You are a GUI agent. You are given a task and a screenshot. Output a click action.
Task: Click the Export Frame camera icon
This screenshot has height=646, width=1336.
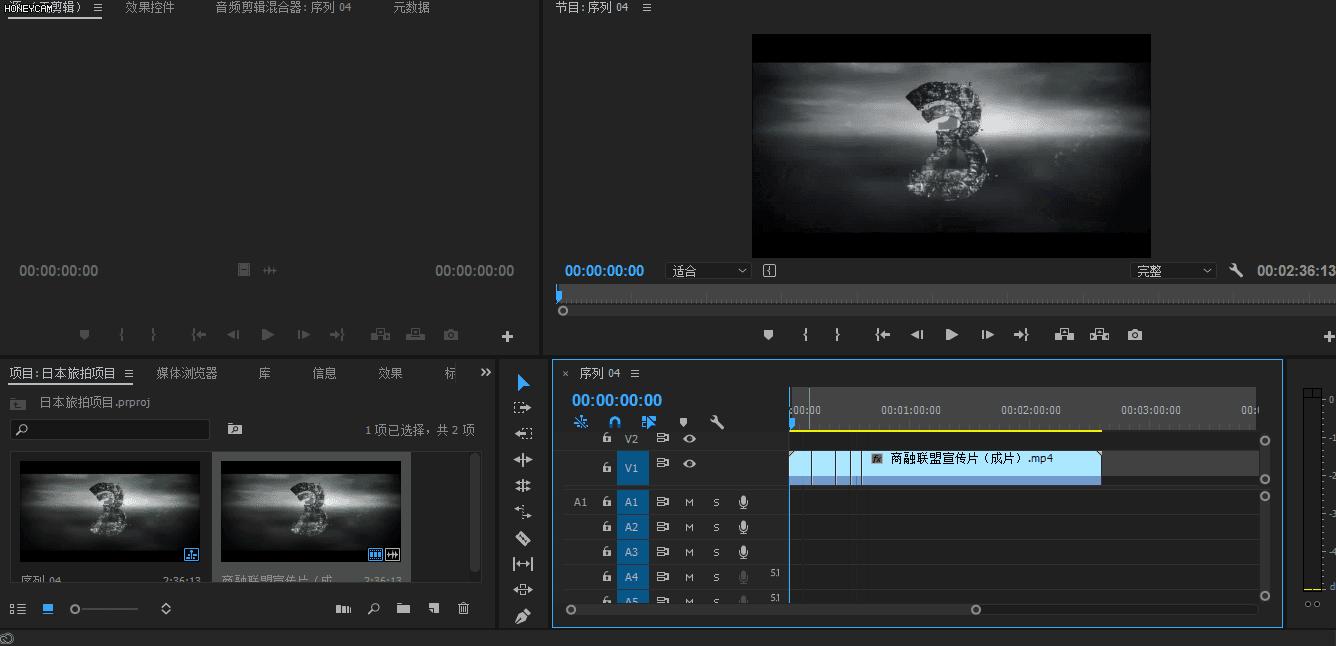click(1134, 335)
